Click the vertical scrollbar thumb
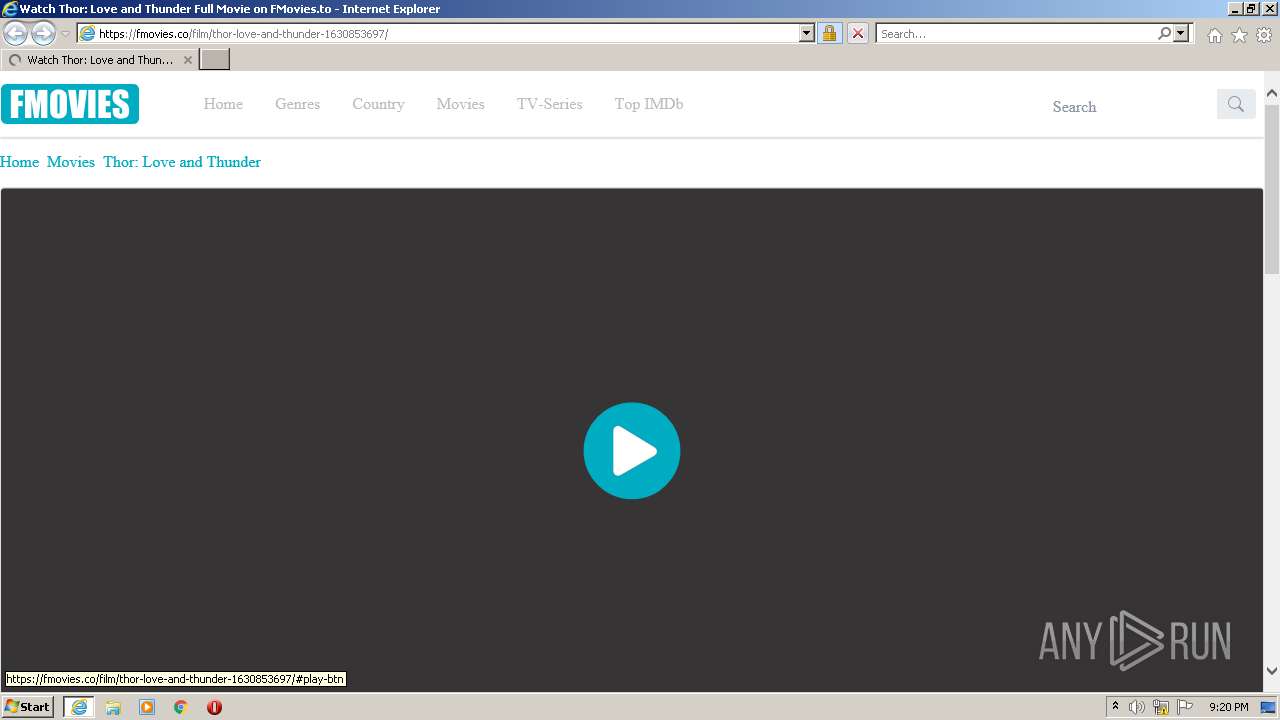 [1272, 187]
